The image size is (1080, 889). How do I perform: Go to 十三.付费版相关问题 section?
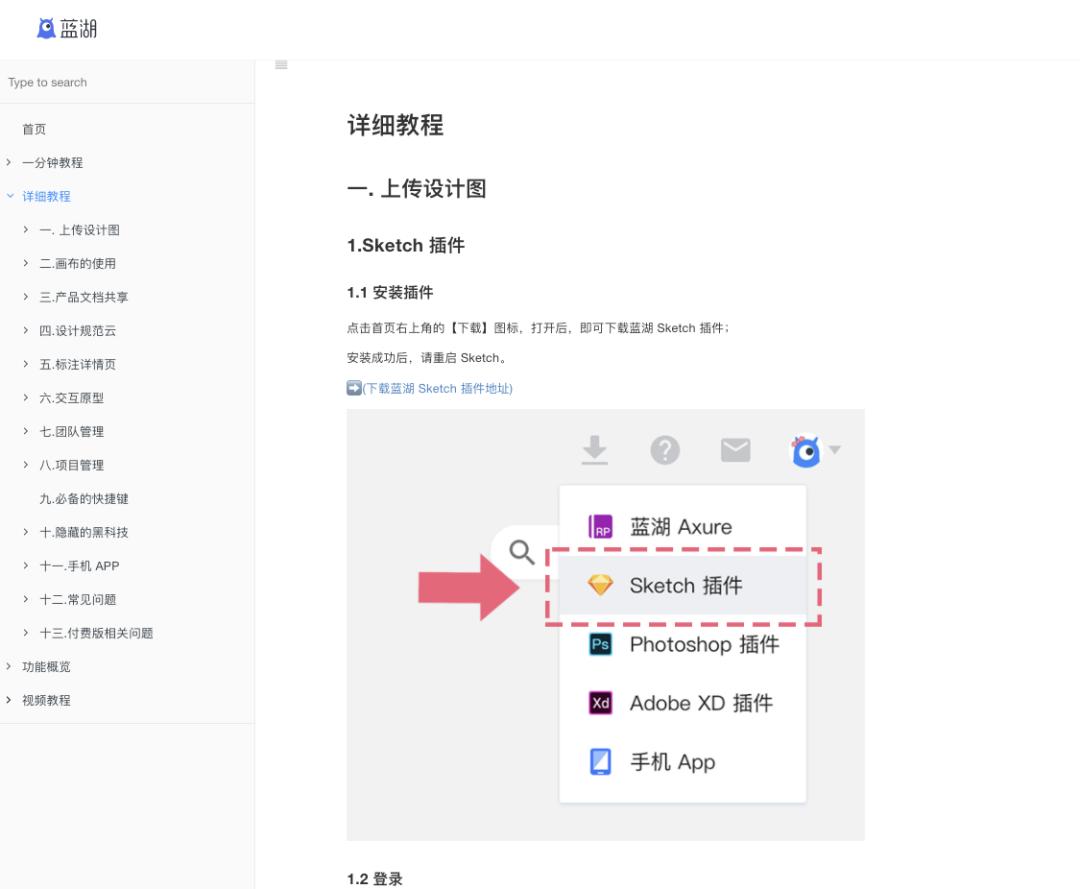point(96,634)
